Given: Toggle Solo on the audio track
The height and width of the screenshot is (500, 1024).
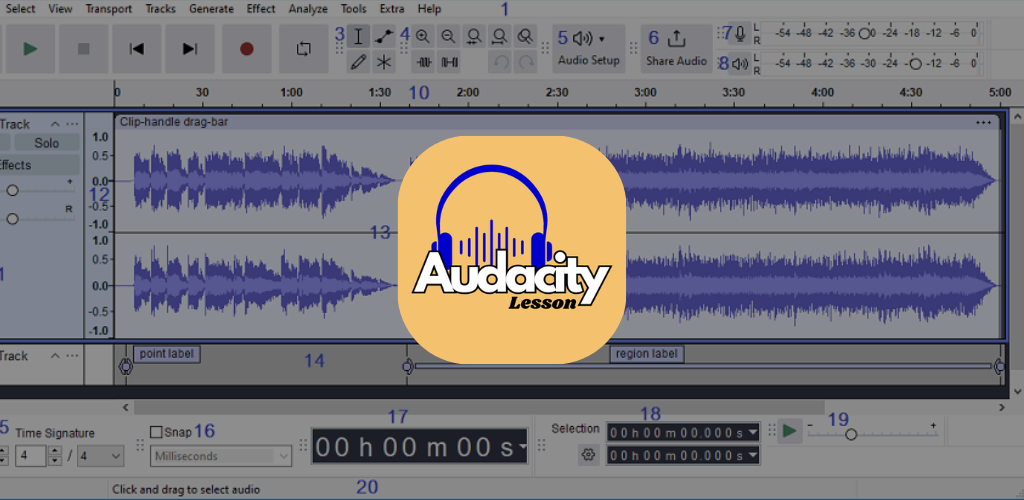Looking at the screenshot, I should (x=47, y=143).
